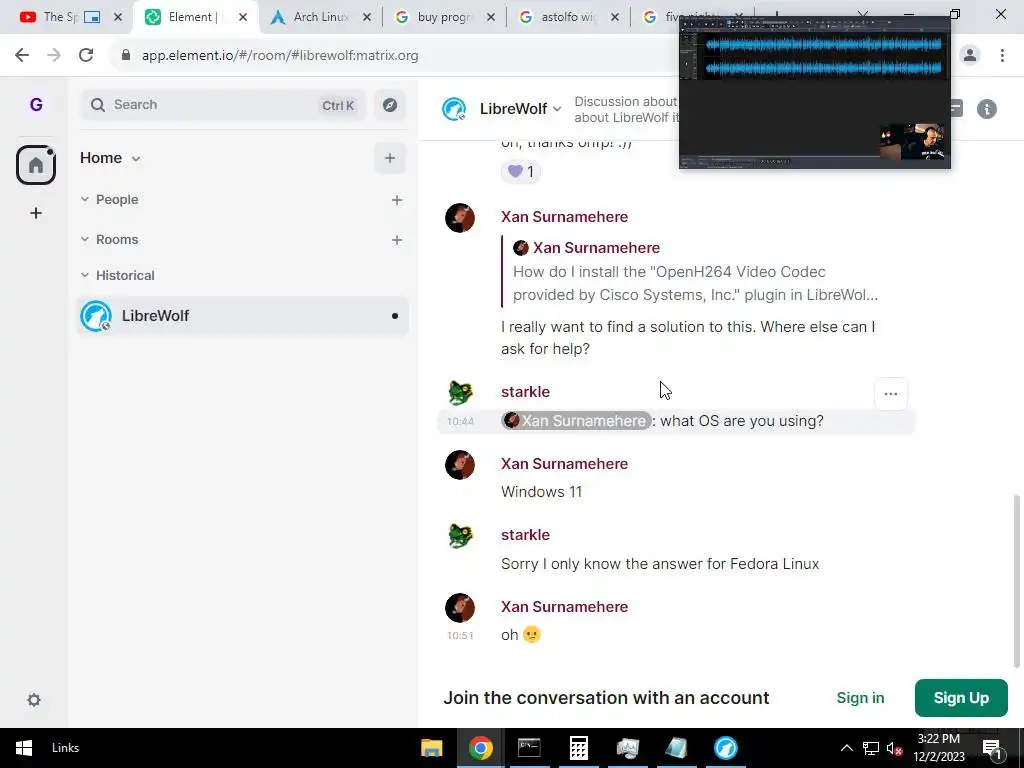Image resolution: width=1024 pixels, height=768 pixels.
Task: Open Windows Start menu
Action: (24, 748)
